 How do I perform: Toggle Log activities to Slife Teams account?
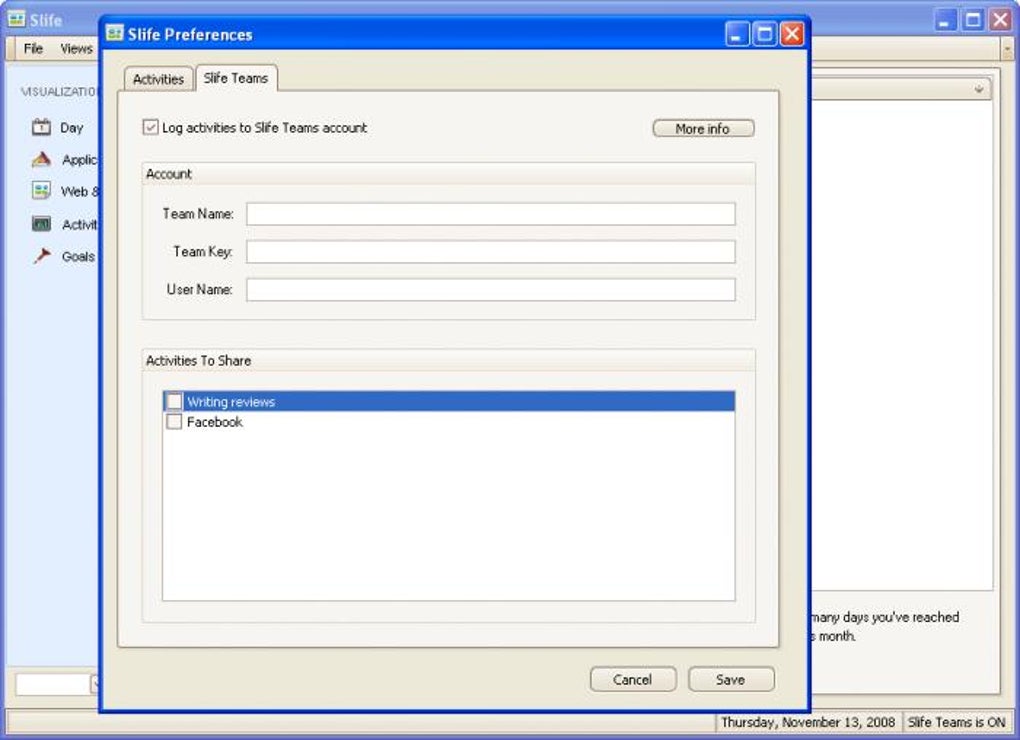[150, 127]
